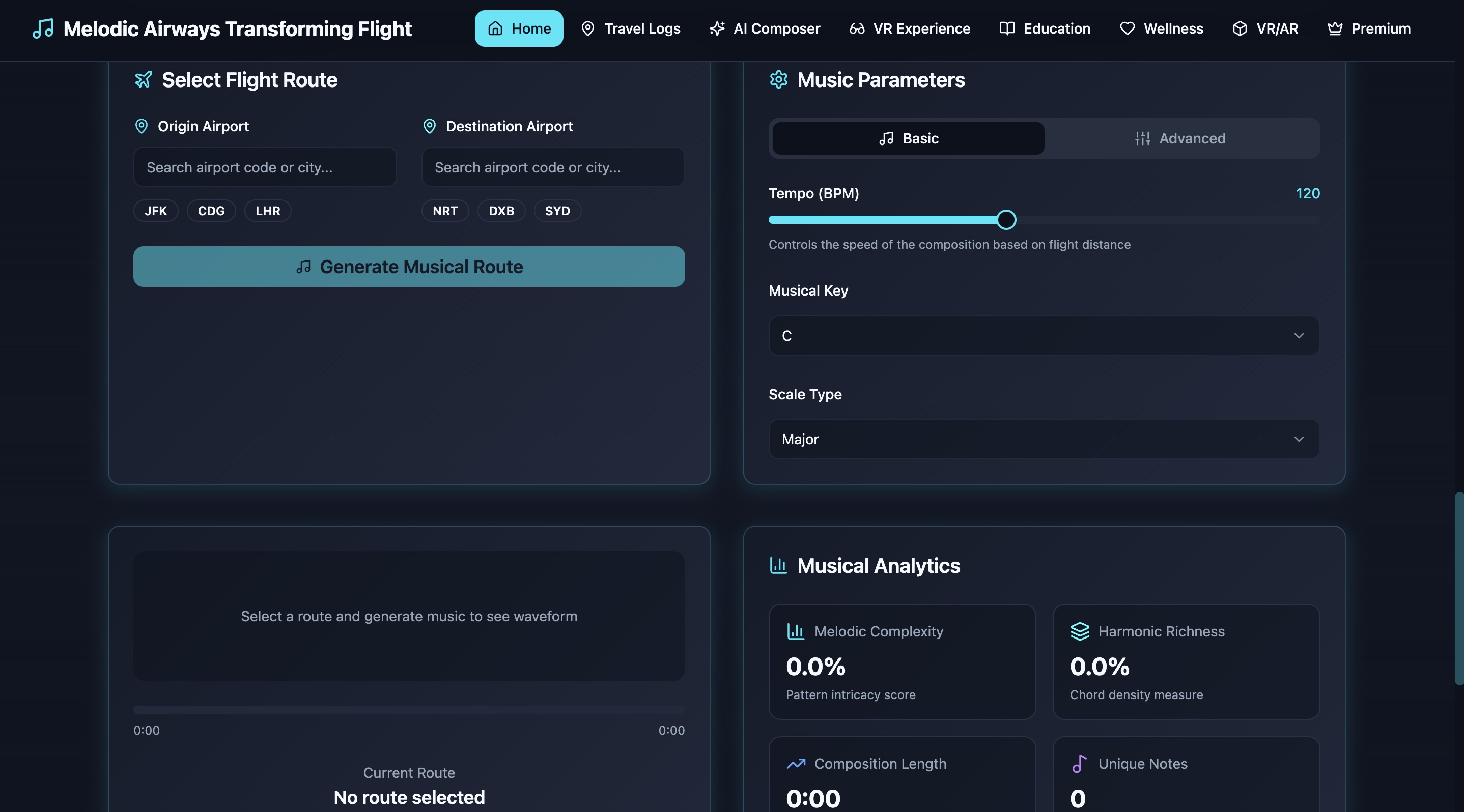Viewport: 1464px width, 812px height.
Task: Click the Destination Airport pin icon
Action: [x=430, y=126]
